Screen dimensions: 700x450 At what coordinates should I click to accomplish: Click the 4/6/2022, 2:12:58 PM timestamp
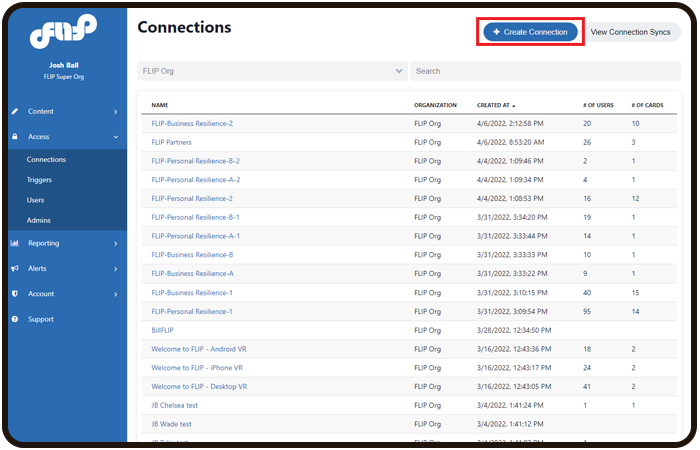pyautogui.click(x=510, y=123)
